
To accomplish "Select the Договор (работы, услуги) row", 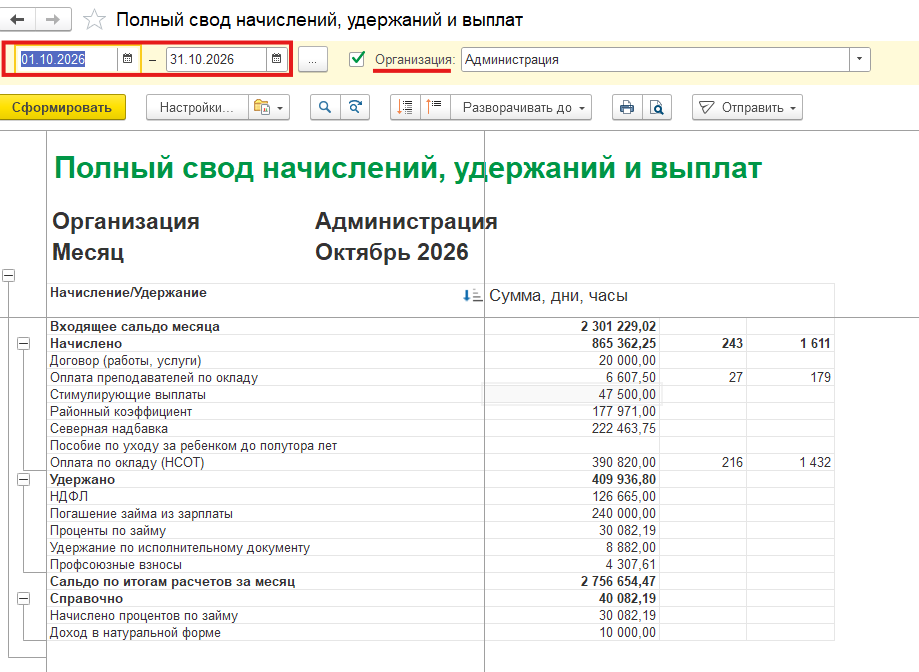I will (x=440, y=360).
